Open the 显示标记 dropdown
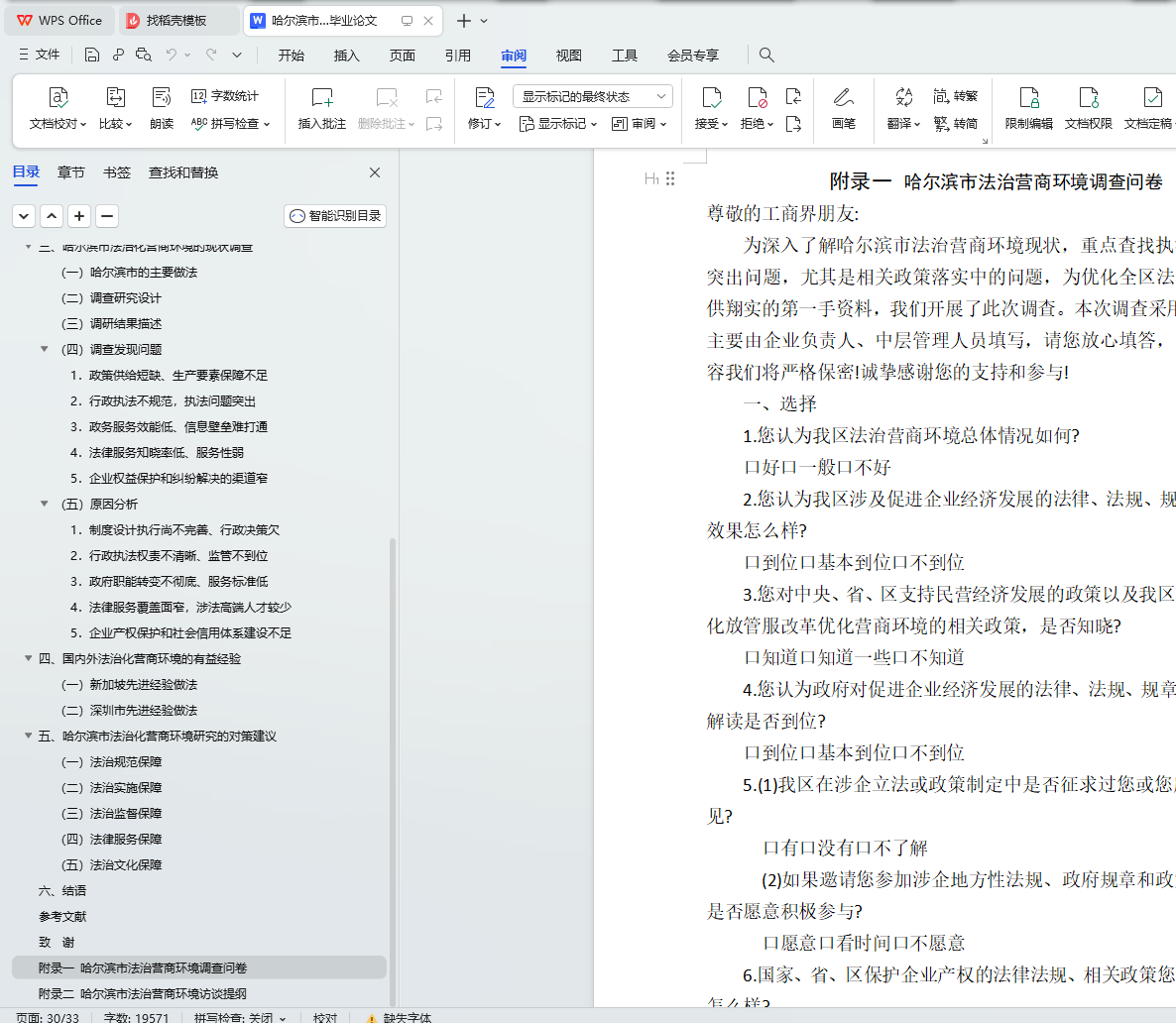The width and height of the screenshot is (1176, 1023). point(558,124)
